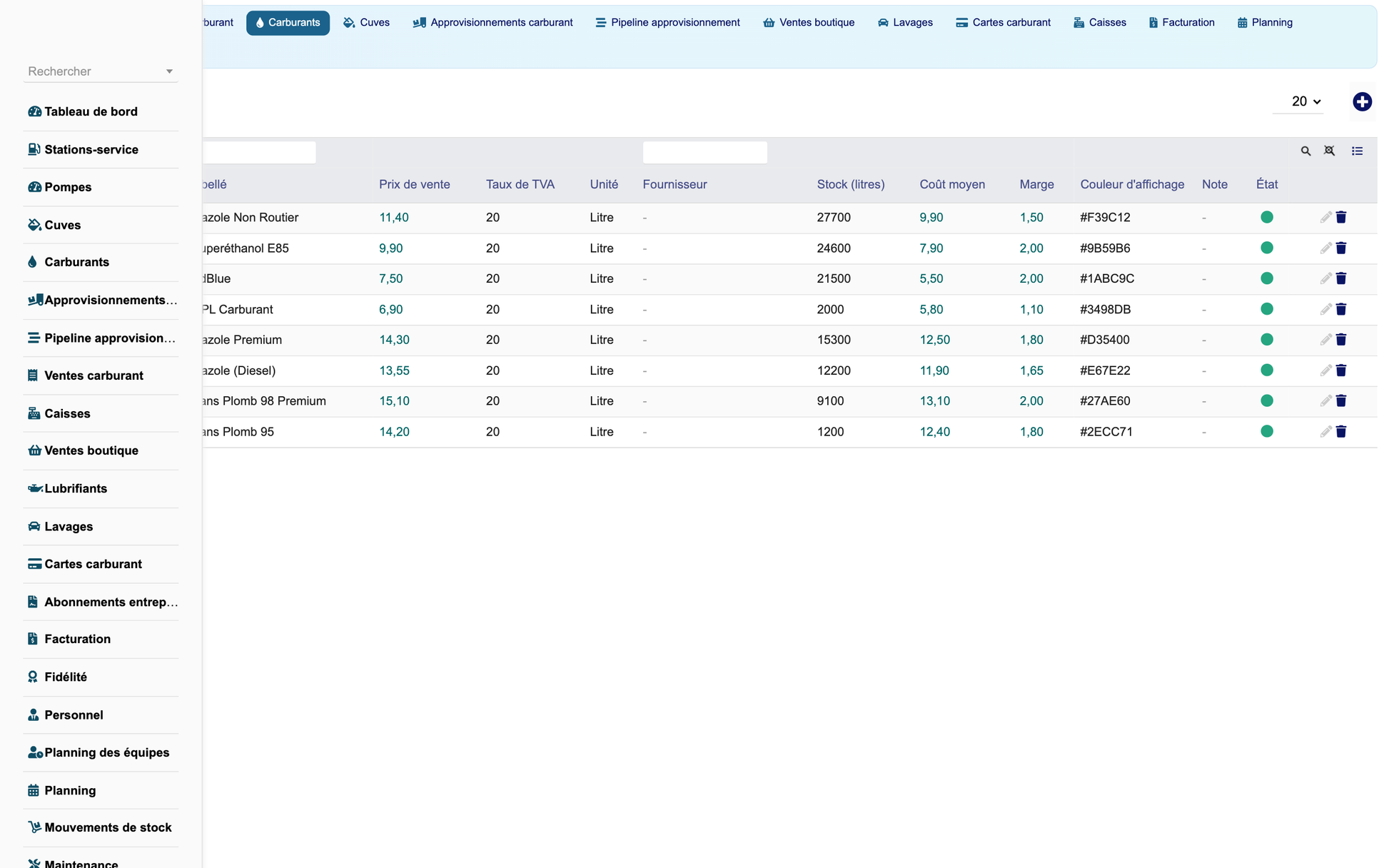Open Mouvements de stock in sidebar
Image resolution: width=1389 pixels, height=868 pixels.
(101, 828)
